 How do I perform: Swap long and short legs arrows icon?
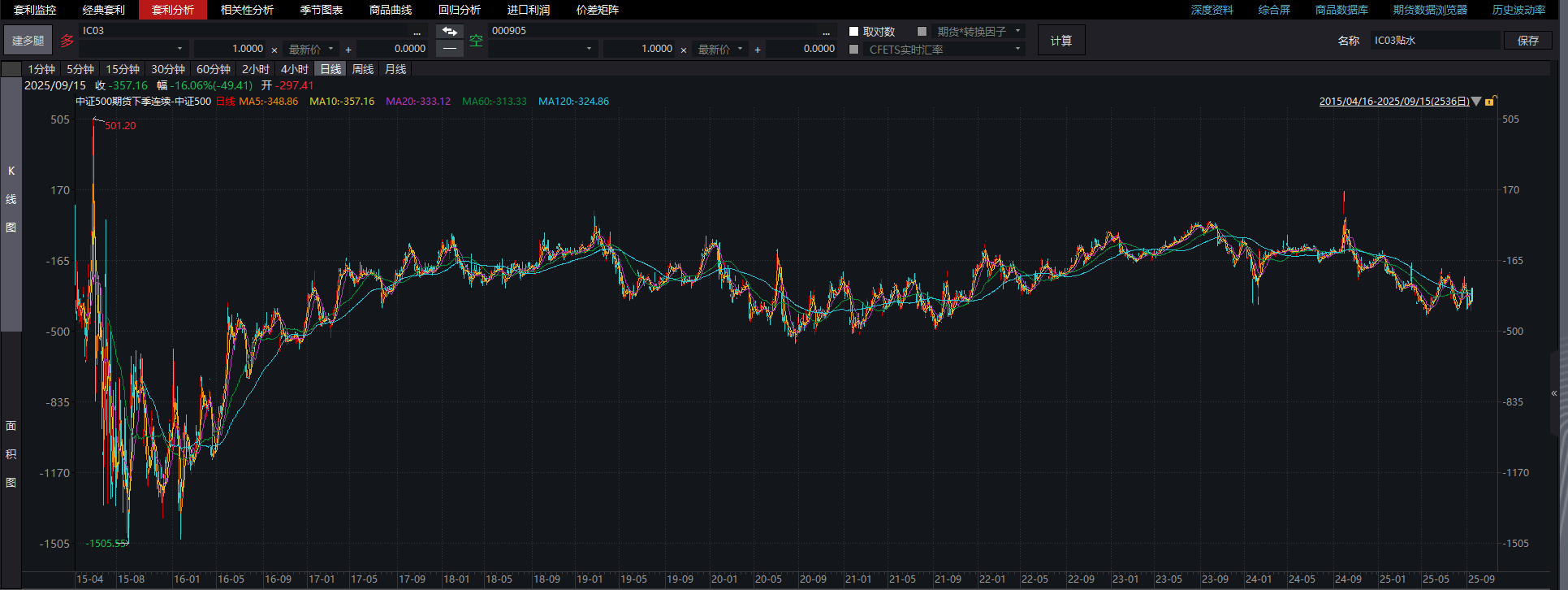(449, 32)
